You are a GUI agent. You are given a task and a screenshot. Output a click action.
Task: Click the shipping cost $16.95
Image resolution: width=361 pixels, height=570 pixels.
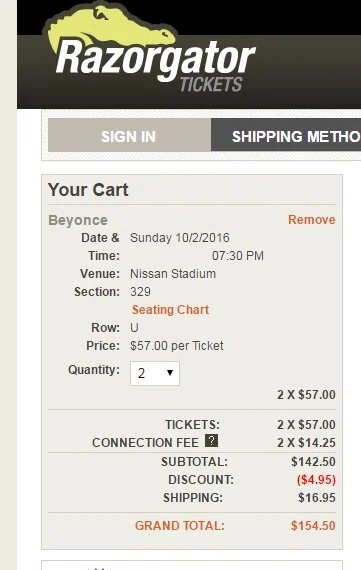pos(317,498)
